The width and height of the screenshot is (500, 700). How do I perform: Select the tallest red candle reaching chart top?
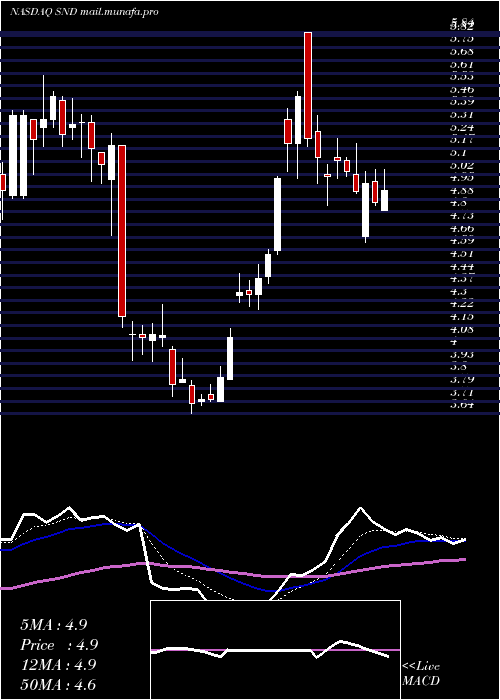[308, 86]
